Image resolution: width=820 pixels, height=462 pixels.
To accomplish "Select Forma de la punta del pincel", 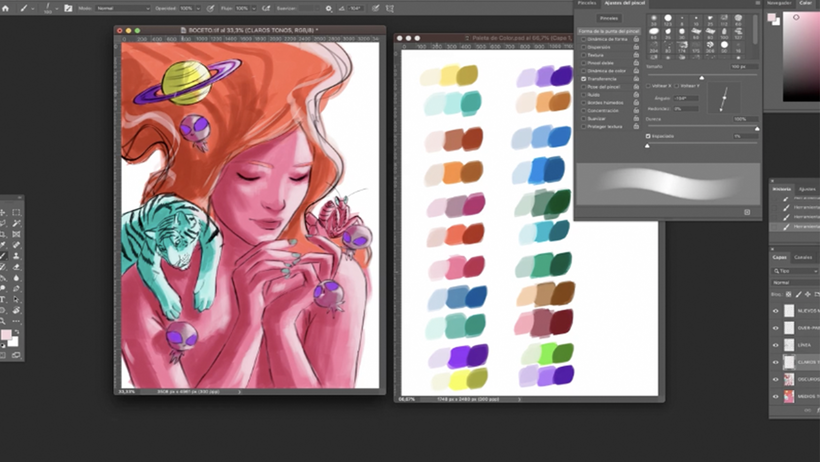I will (x=609, y=31).
